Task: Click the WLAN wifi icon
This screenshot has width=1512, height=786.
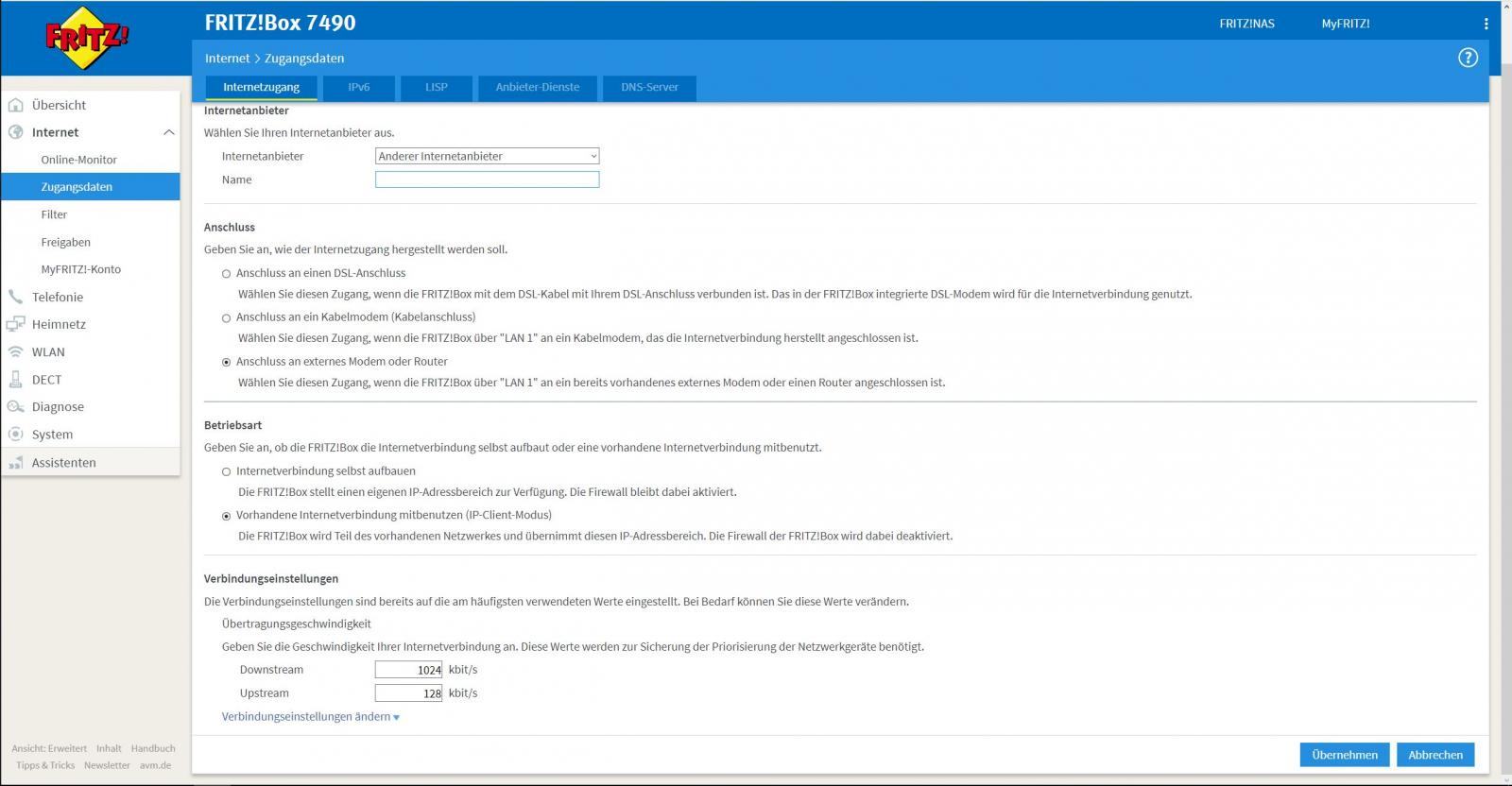Action: (15, 351)
